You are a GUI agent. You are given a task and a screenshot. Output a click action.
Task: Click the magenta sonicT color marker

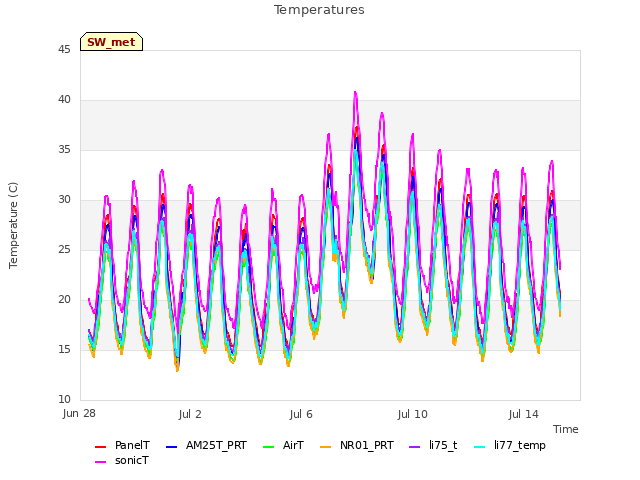pos(100,462)
